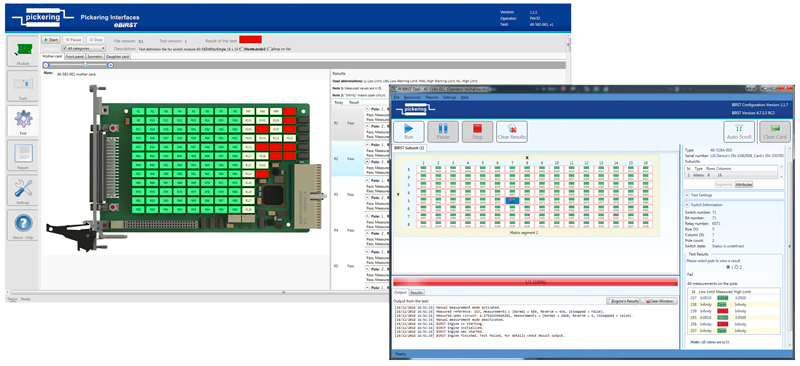Toggle Auto Scroll in BIRST Tool

pos(739,132)
